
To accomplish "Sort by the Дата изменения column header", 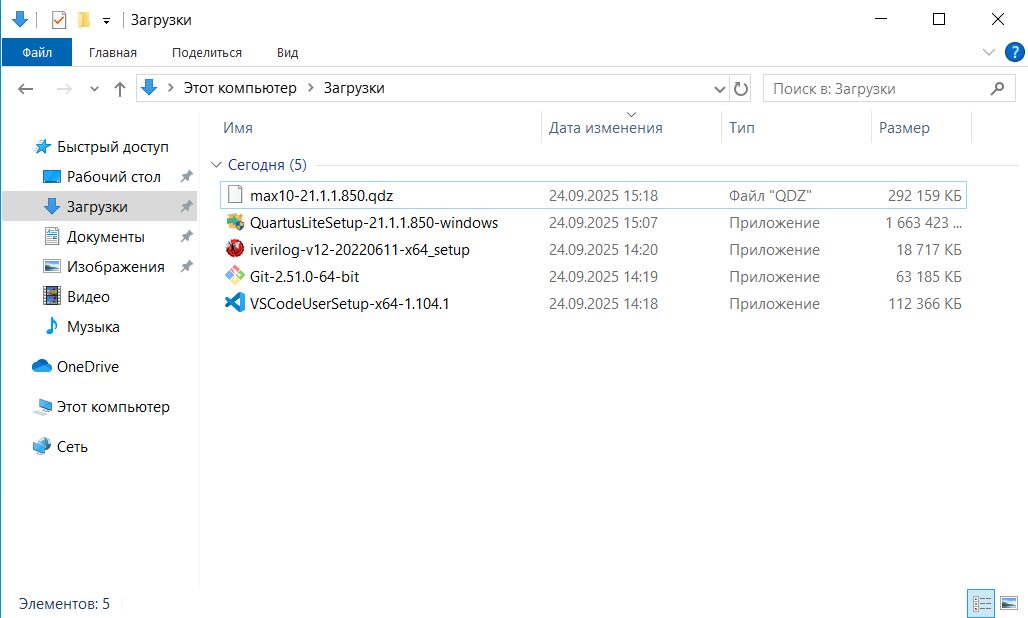I will [x=606, y=128].
